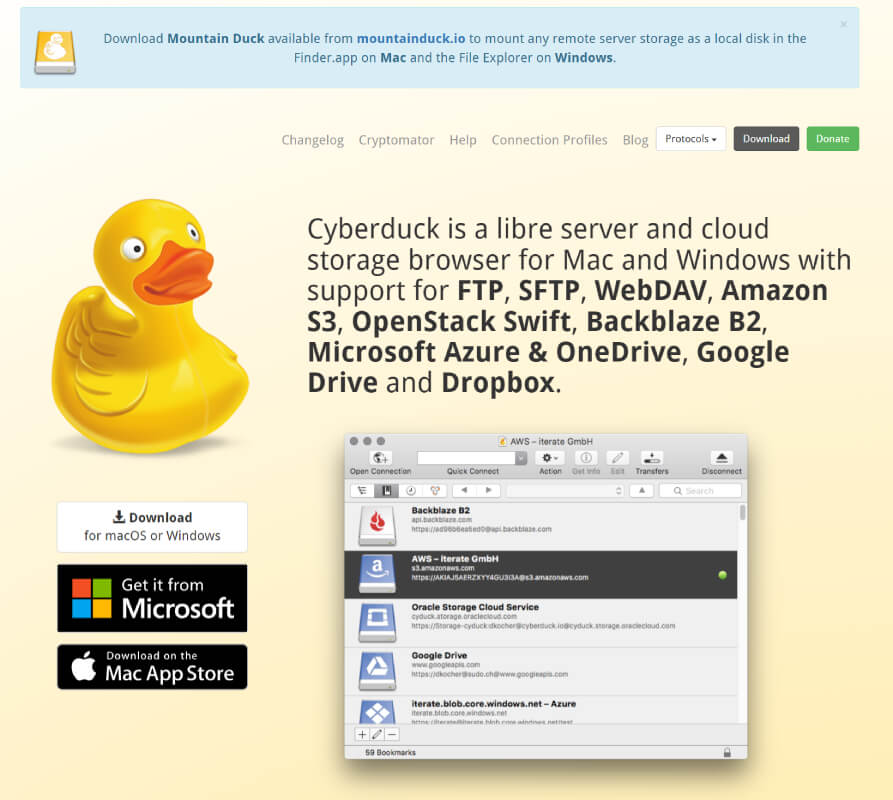The image size is (893, 800).
Task: Select AWS – iterate GmbH bookmark row
Action: click(540, 574)
